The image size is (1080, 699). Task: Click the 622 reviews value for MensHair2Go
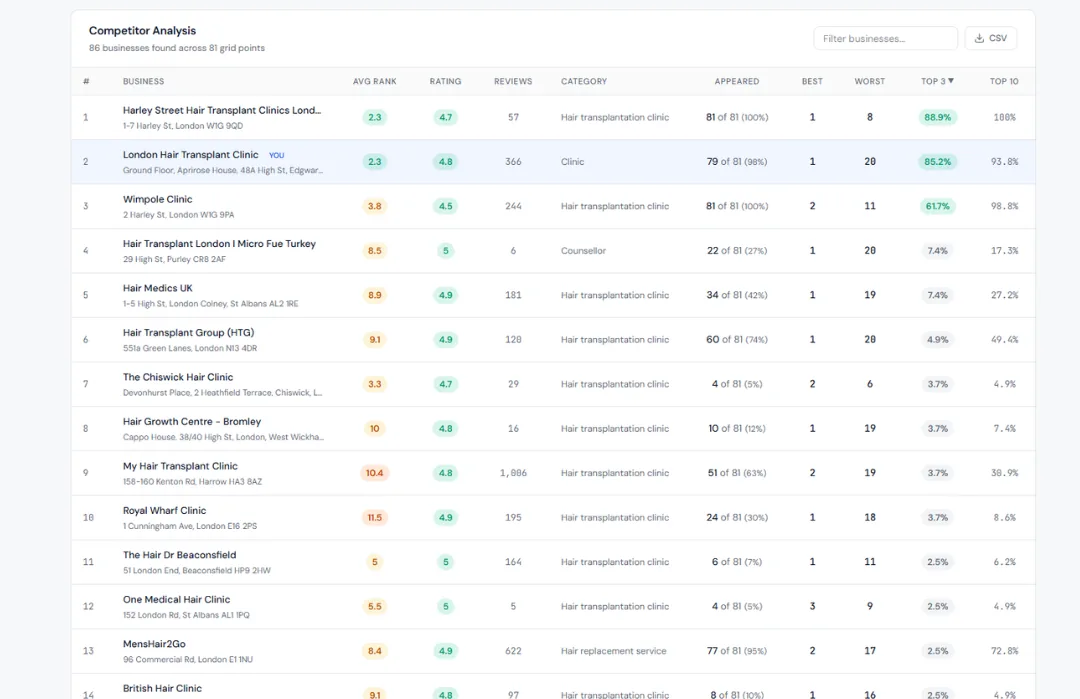[512, 651]
